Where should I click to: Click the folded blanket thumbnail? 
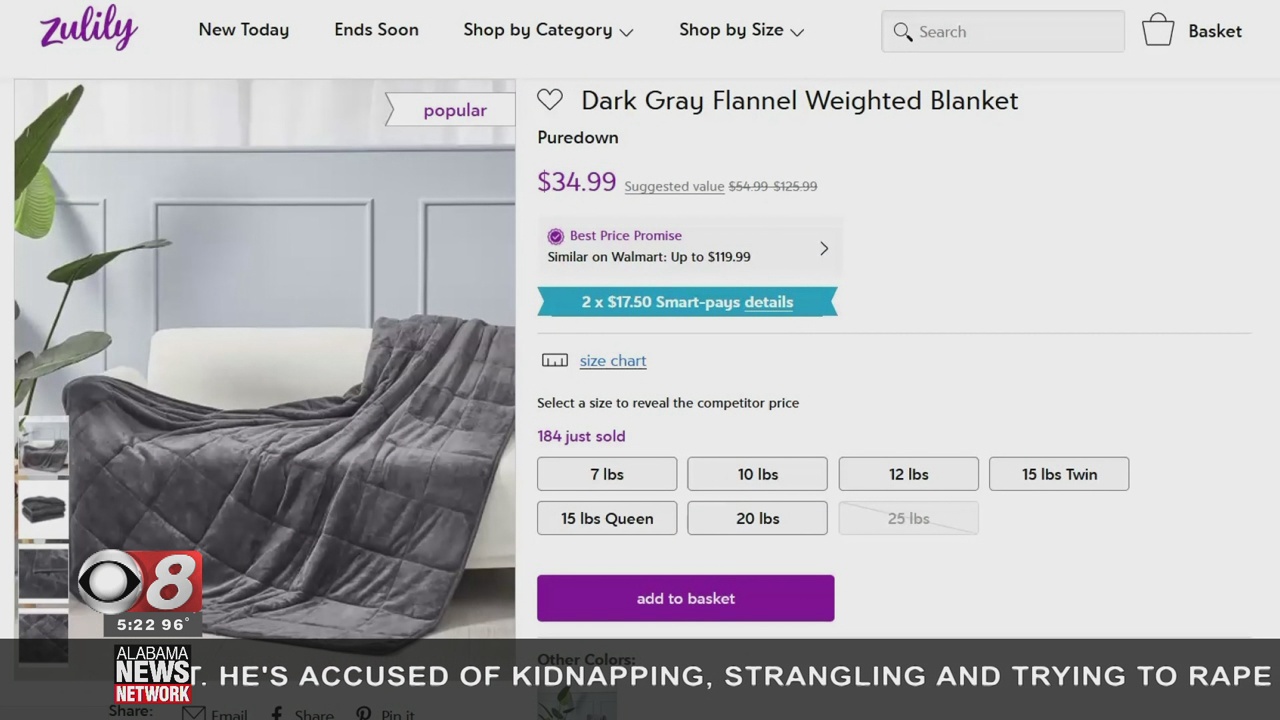pyautogui.click(x=43, y=508)
